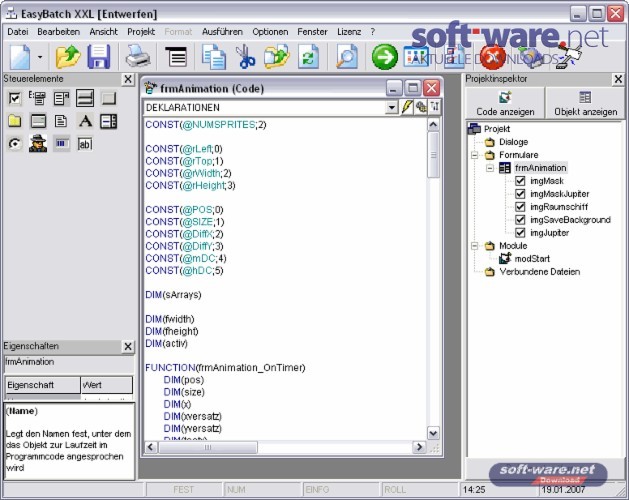Select the circle-dot control icon in Steuerelemente

[x=14, y=144]
